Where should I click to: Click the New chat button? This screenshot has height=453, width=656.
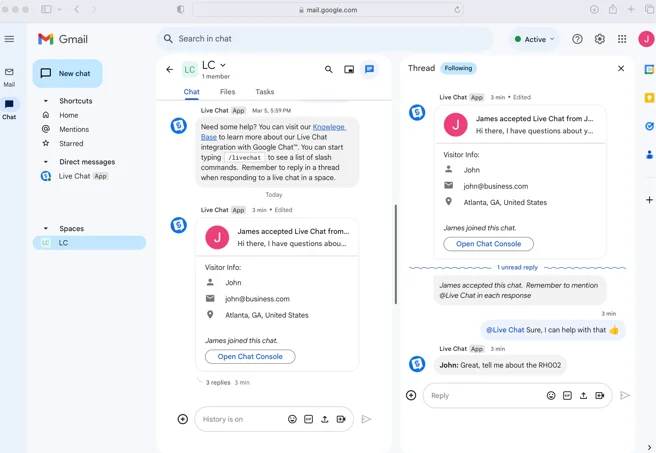point(68,73)
